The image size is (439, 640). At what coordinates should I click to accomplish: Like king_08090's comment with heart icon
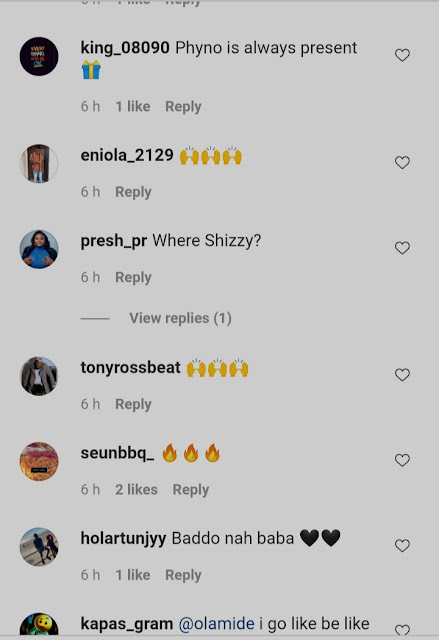coord(402,55)
